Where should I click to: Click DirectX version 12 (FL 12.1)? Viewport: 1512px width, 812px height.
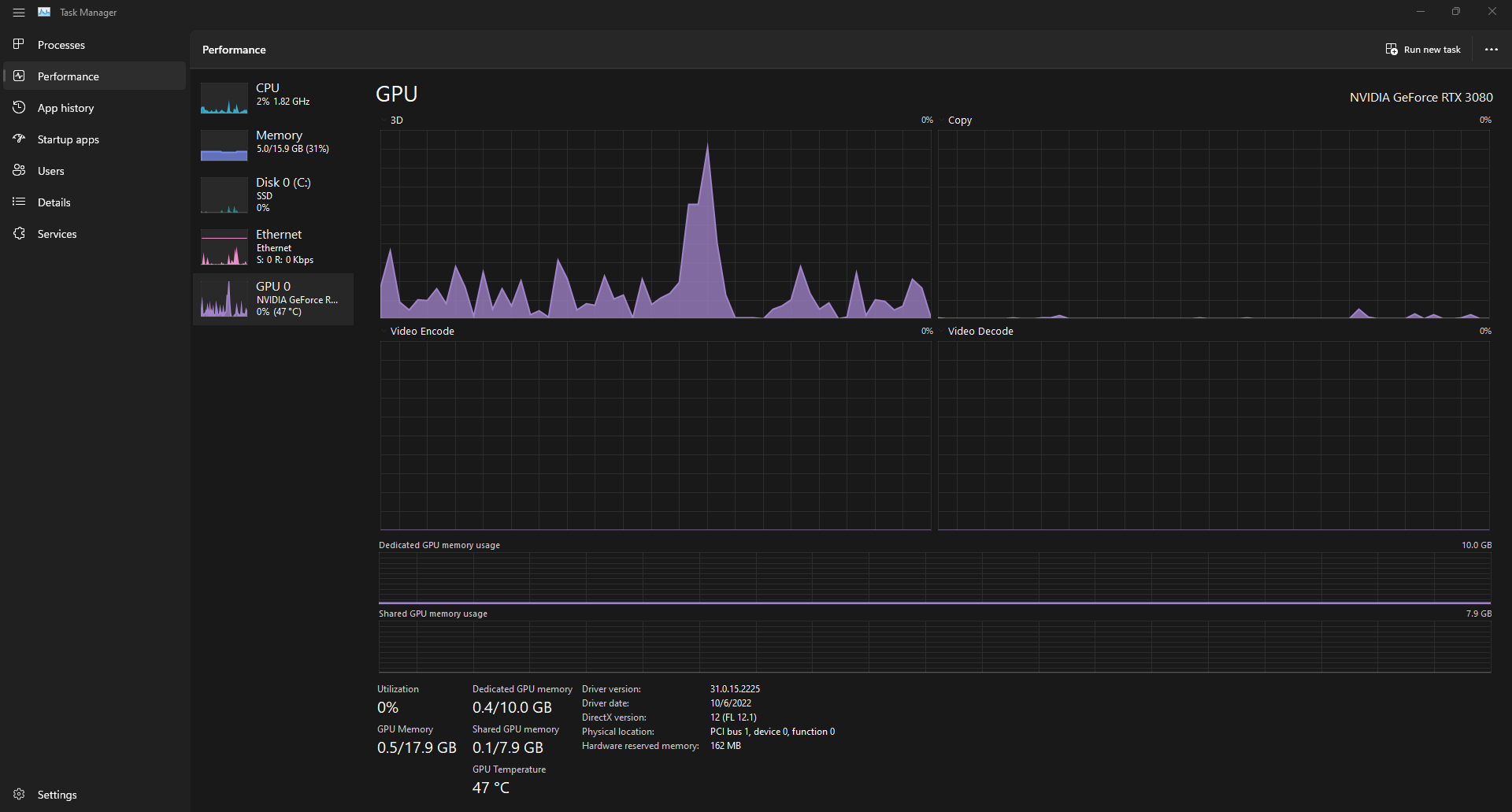733,717
